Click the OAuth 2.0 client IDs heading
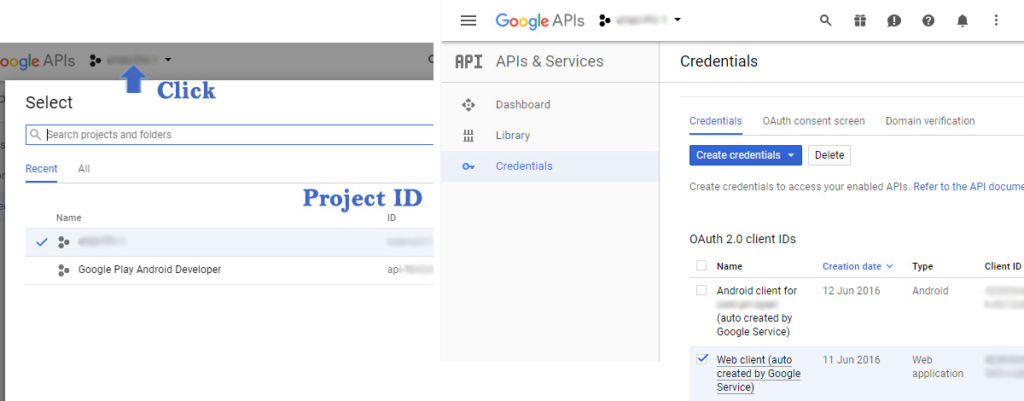Viewport: 1024px width, 401px height. [743, 239]
